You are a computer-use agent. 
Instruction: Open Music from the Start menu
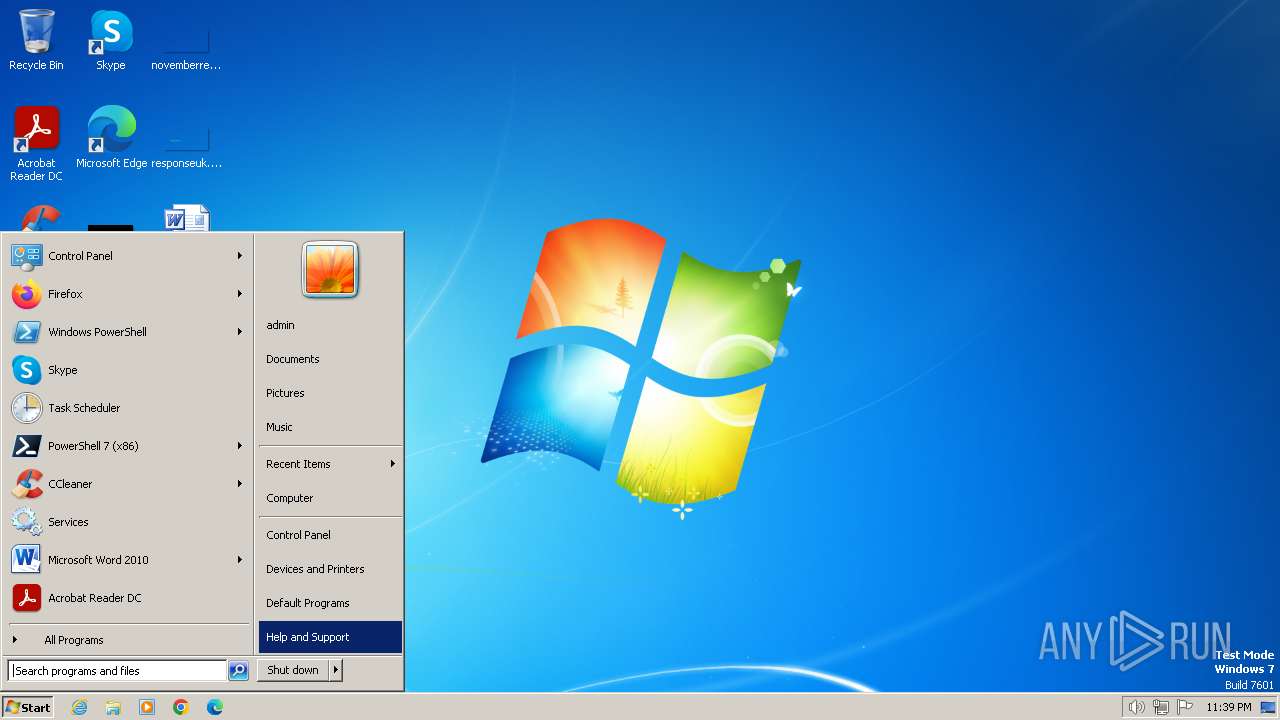point(330,427)
